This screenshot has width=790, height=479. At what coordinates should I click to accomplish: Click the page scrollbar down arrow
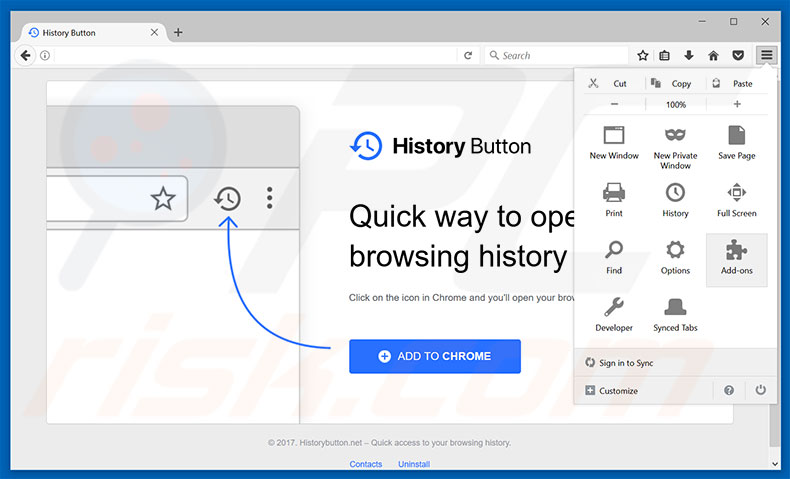coord(775,464)
